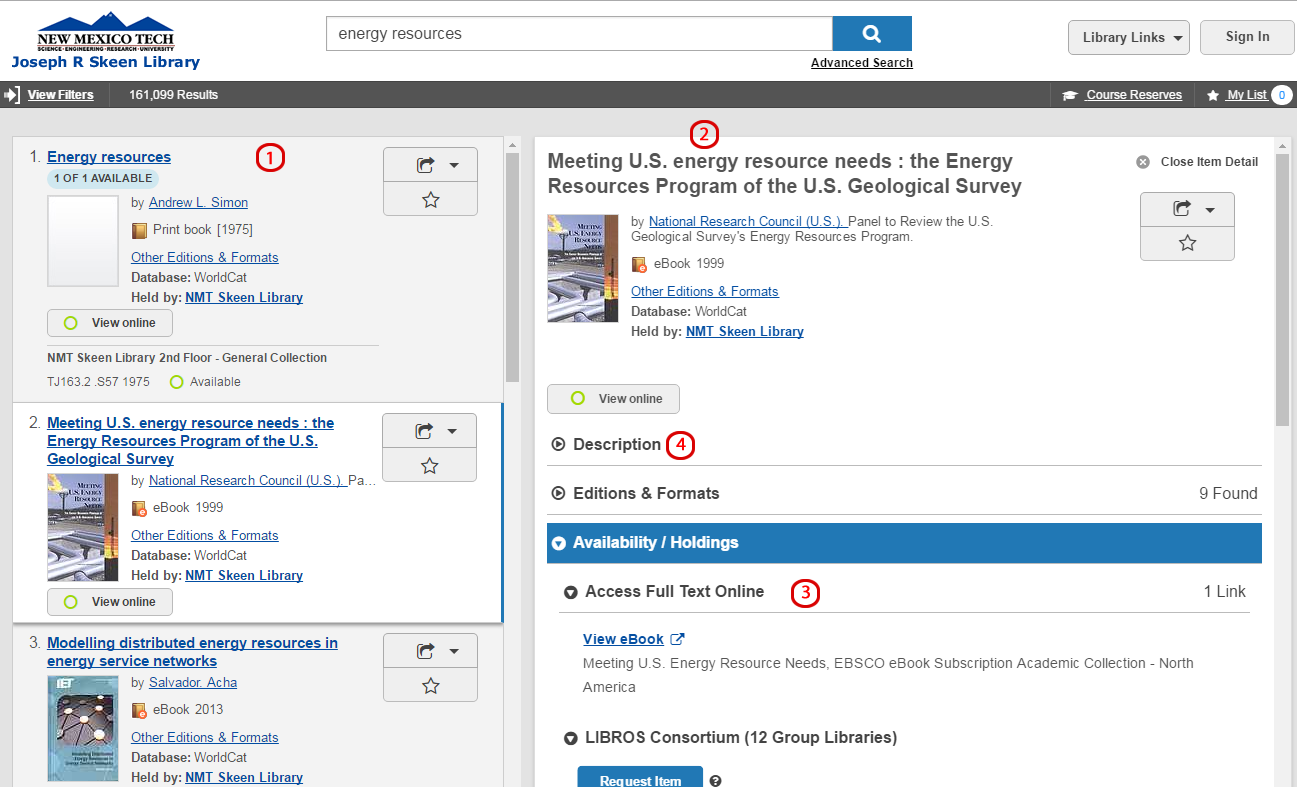Open the View eBook link

point(633,639)
